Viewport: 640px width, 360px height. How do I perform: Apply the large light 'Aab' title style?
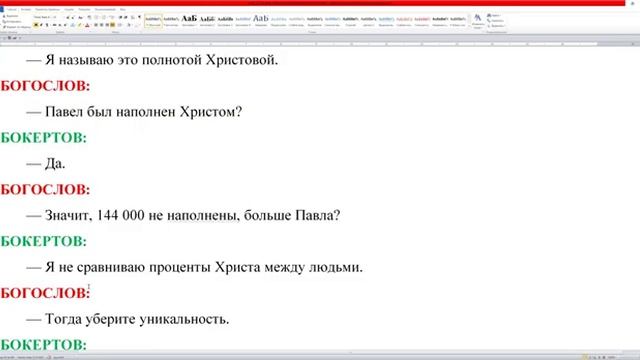coord(260,20)
